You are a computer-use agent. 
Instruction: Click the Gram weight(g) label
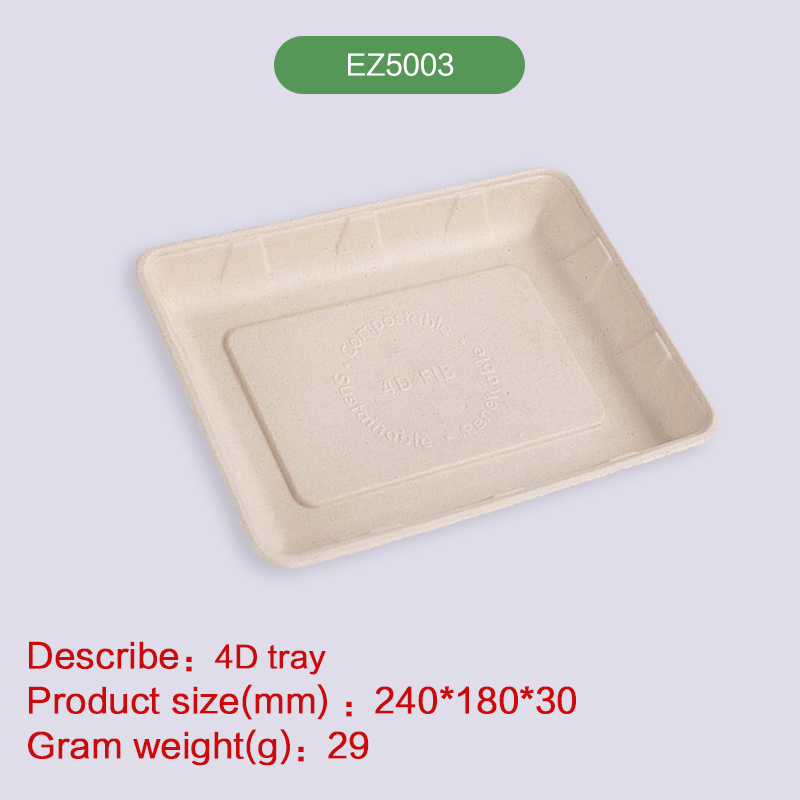(159, 746)
